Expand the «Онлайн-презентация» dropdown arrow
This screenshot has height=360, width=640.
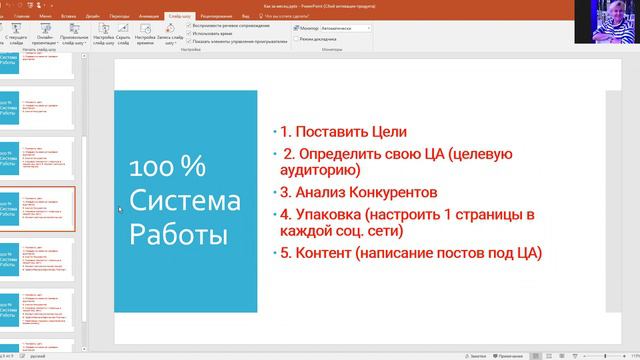pos(58,43)
